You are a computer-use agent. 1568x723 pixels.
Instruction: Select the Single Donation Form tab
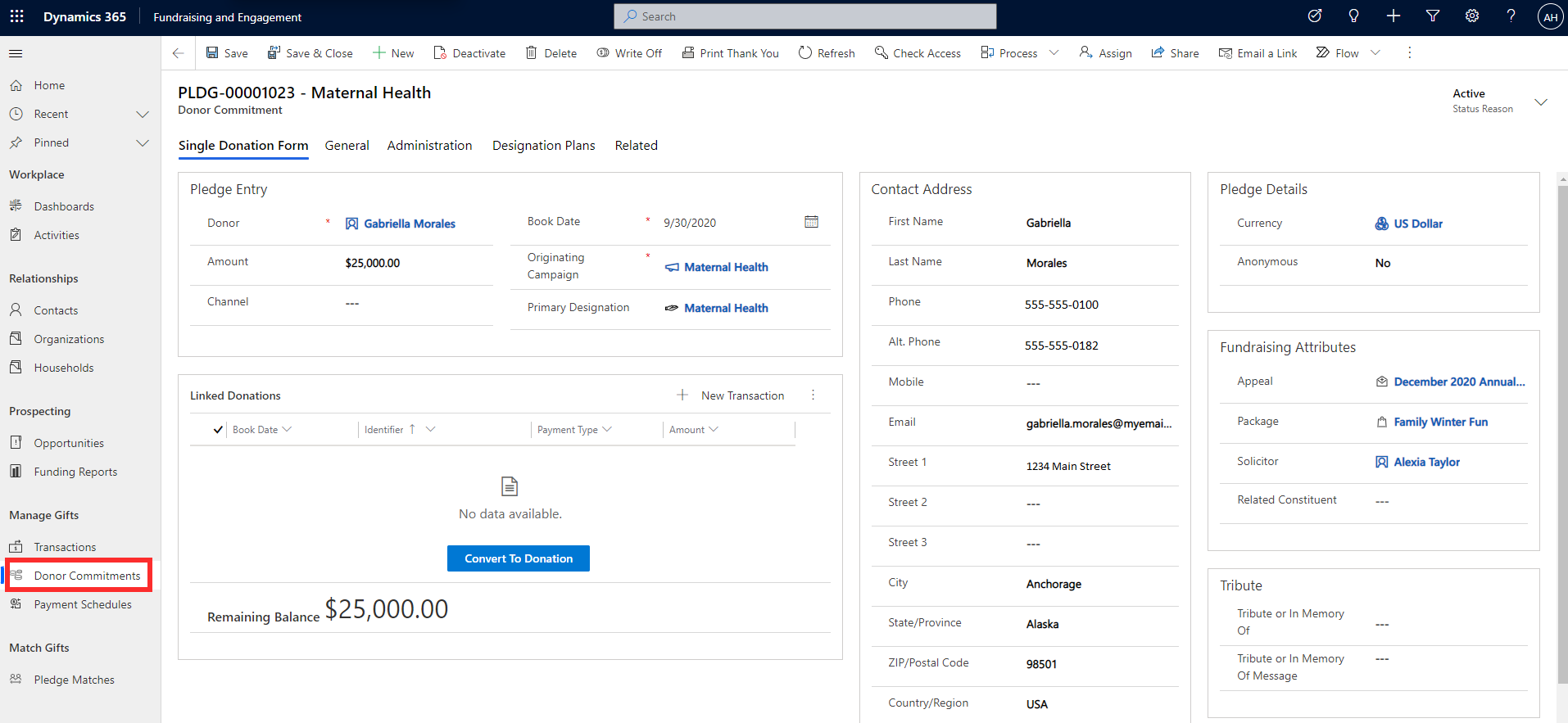(x=243, y=146)
